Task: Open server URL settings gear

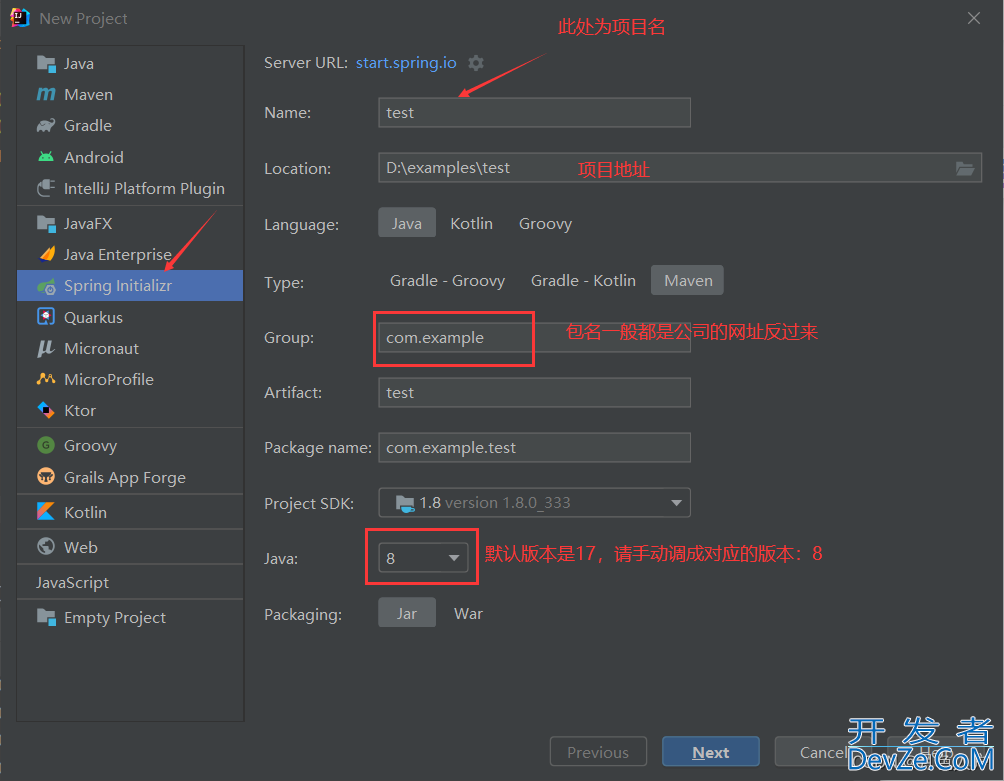Action: pos(476,63)
